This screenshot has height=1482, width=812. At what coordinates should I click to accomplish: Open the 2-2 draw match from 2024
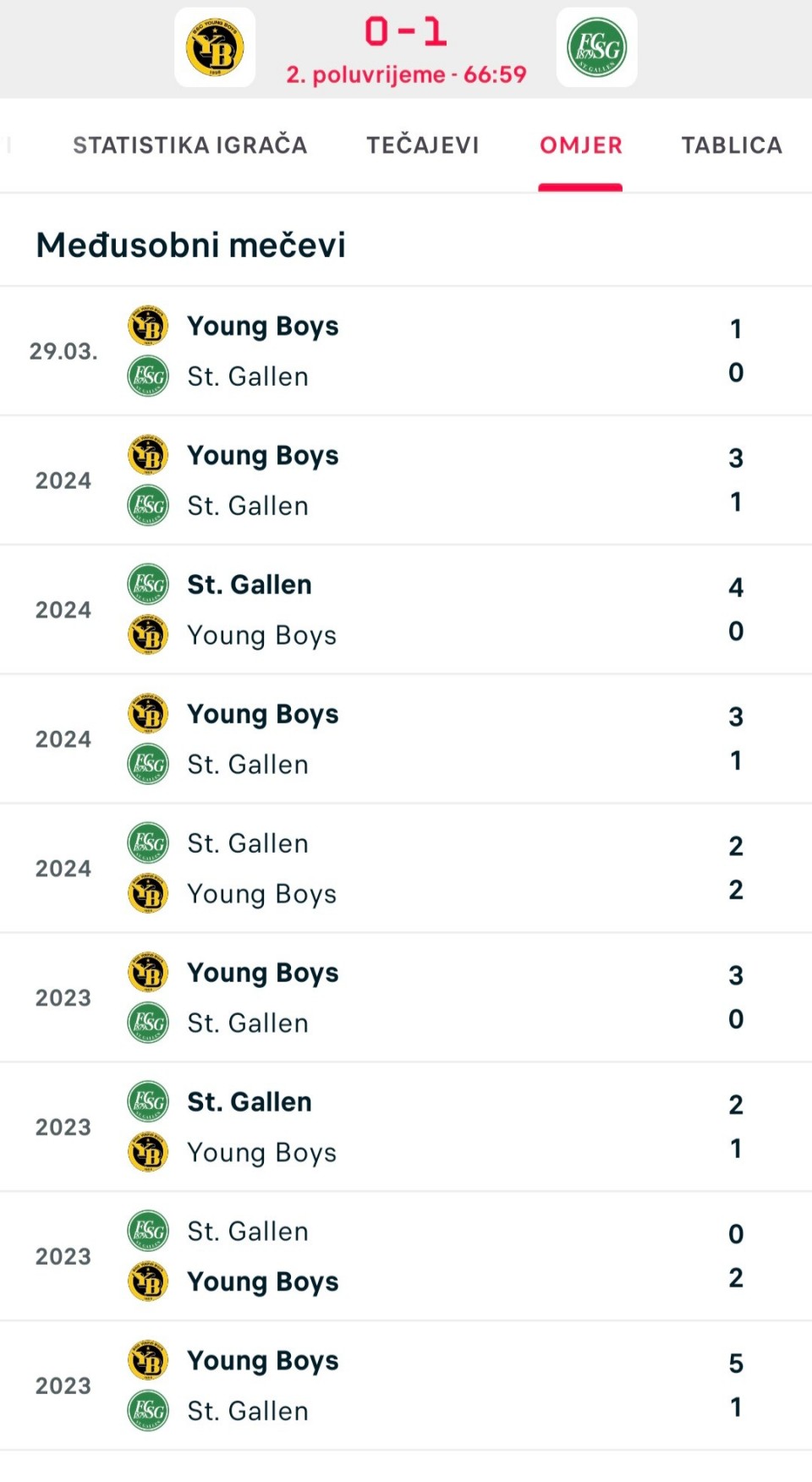(x=406, y=869)
